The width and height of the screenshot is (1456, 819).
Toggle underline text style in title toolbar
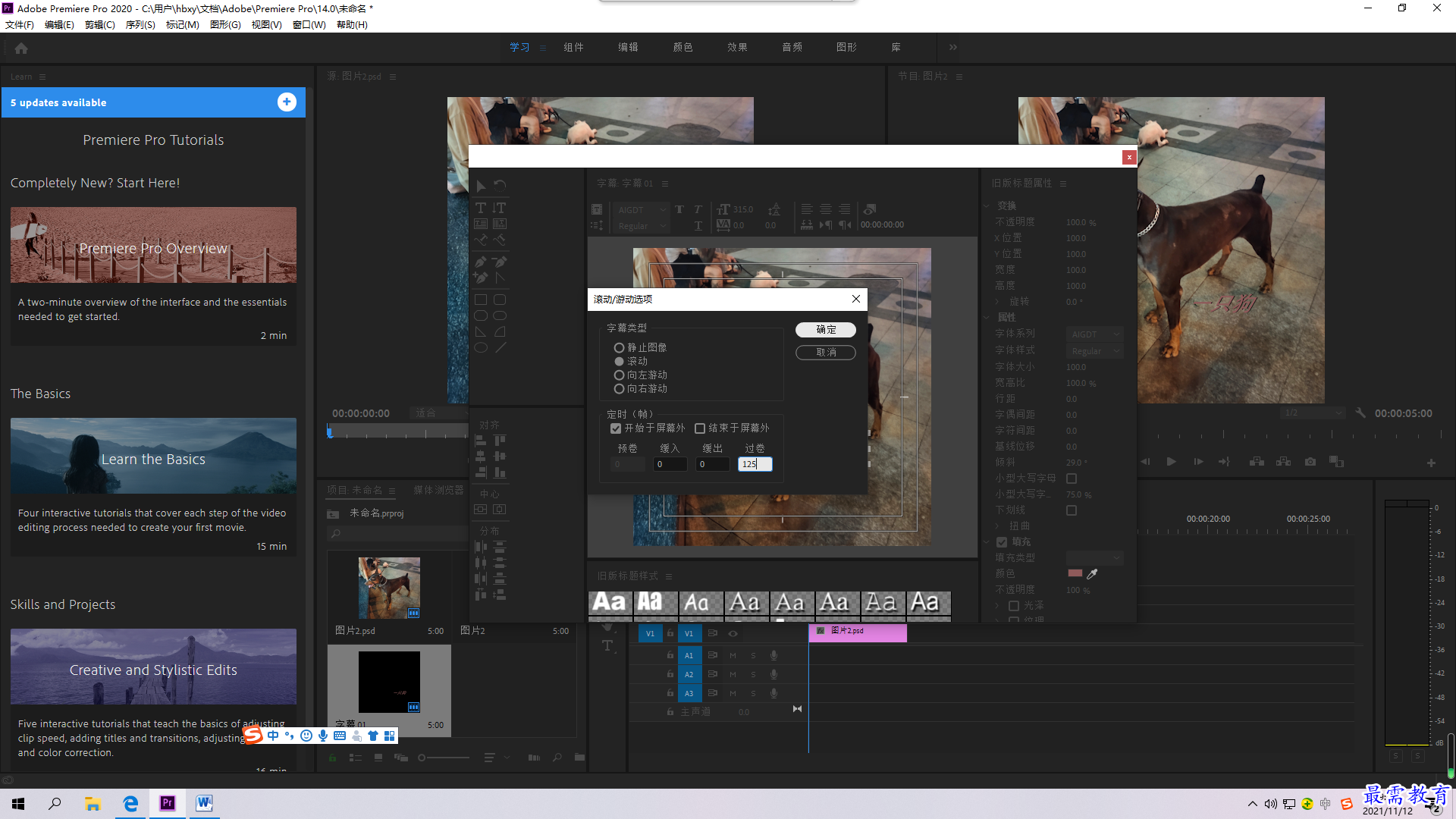pos(698,226)
